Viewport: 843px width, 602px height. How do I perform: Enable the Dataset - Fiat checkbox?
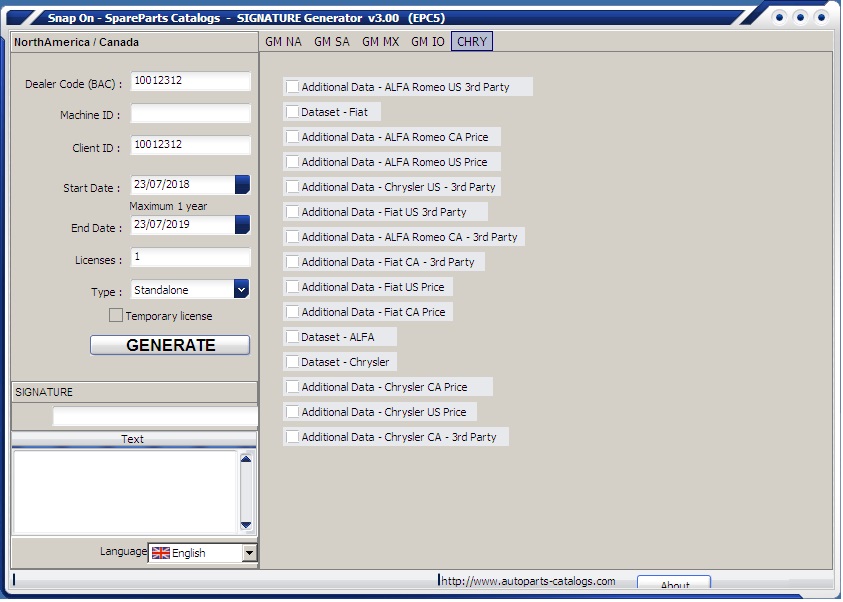[292, 112]
